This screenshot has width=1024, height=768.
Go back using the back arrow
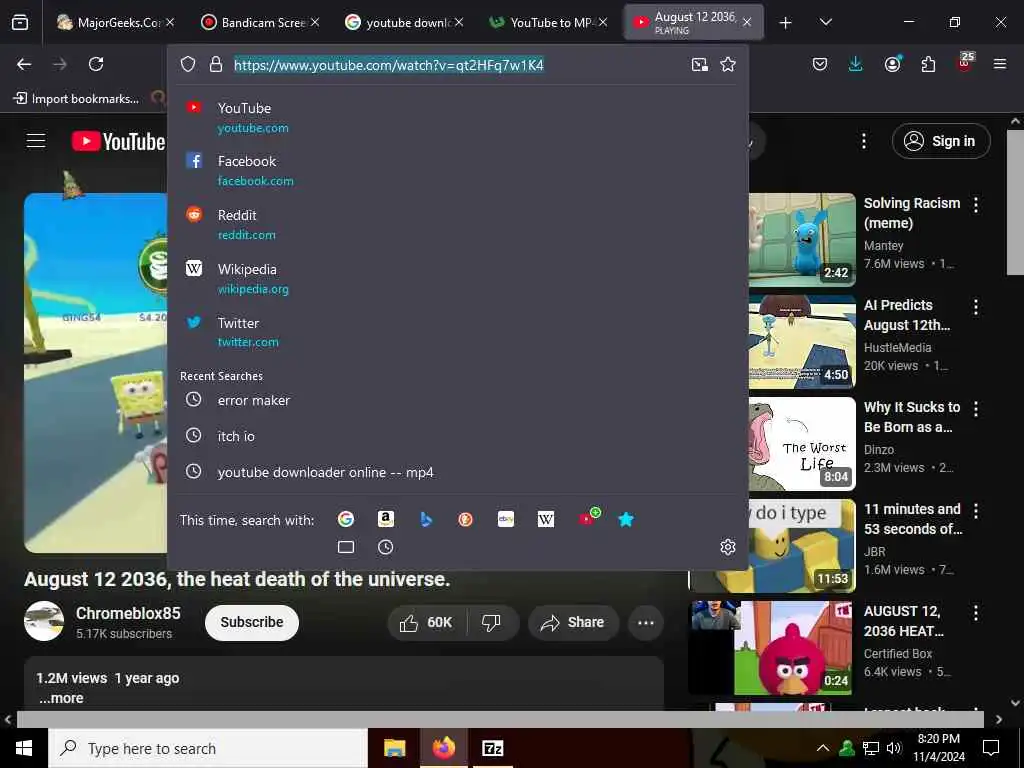[x=24, y=64]
